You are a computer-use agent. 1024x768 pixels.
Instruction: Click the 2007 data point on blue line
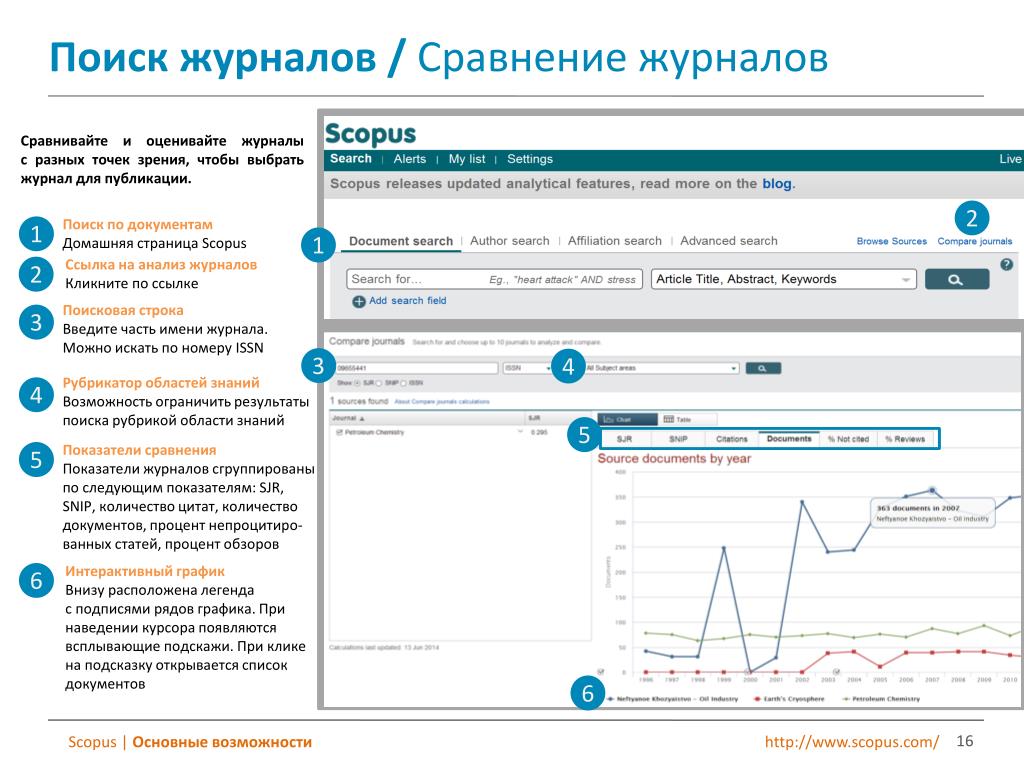click(x=932, y=490)
